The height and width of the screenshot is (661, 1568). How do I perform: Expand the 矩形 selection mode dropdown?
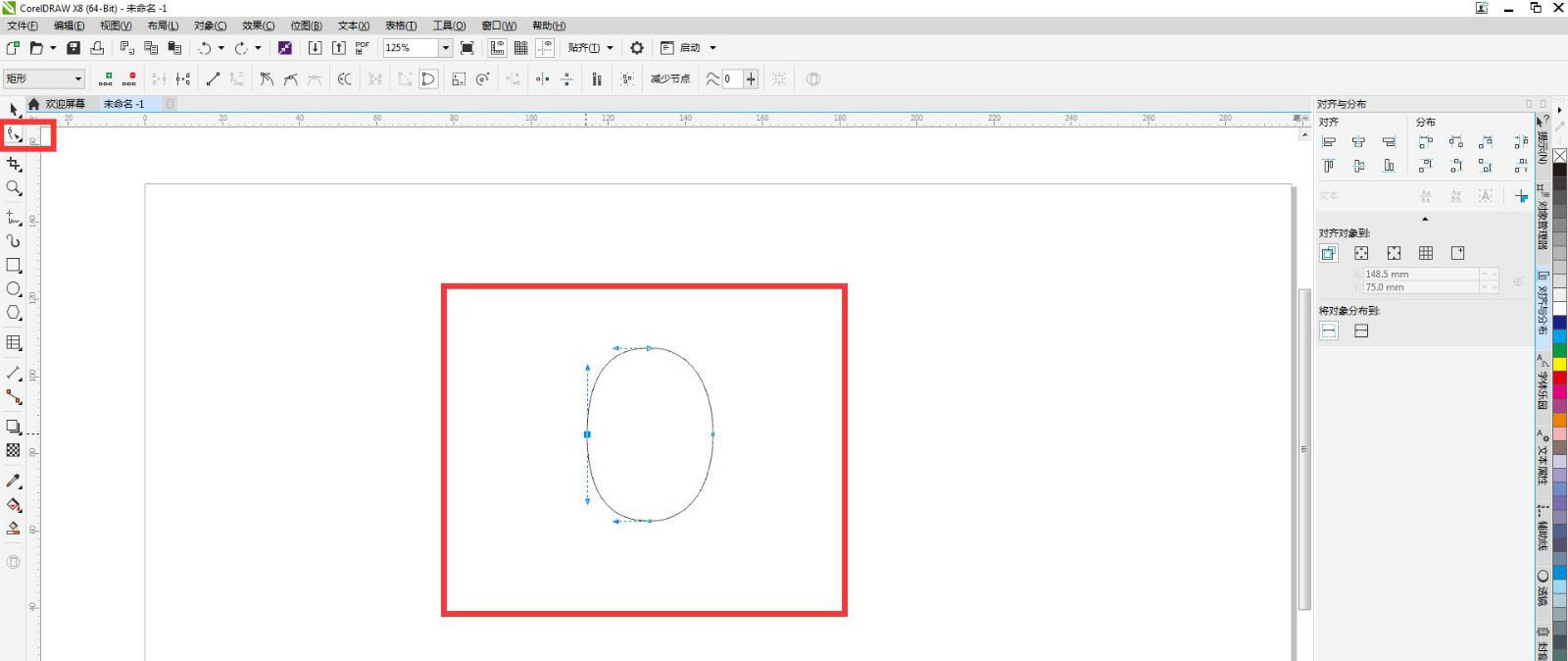[77, 79]
